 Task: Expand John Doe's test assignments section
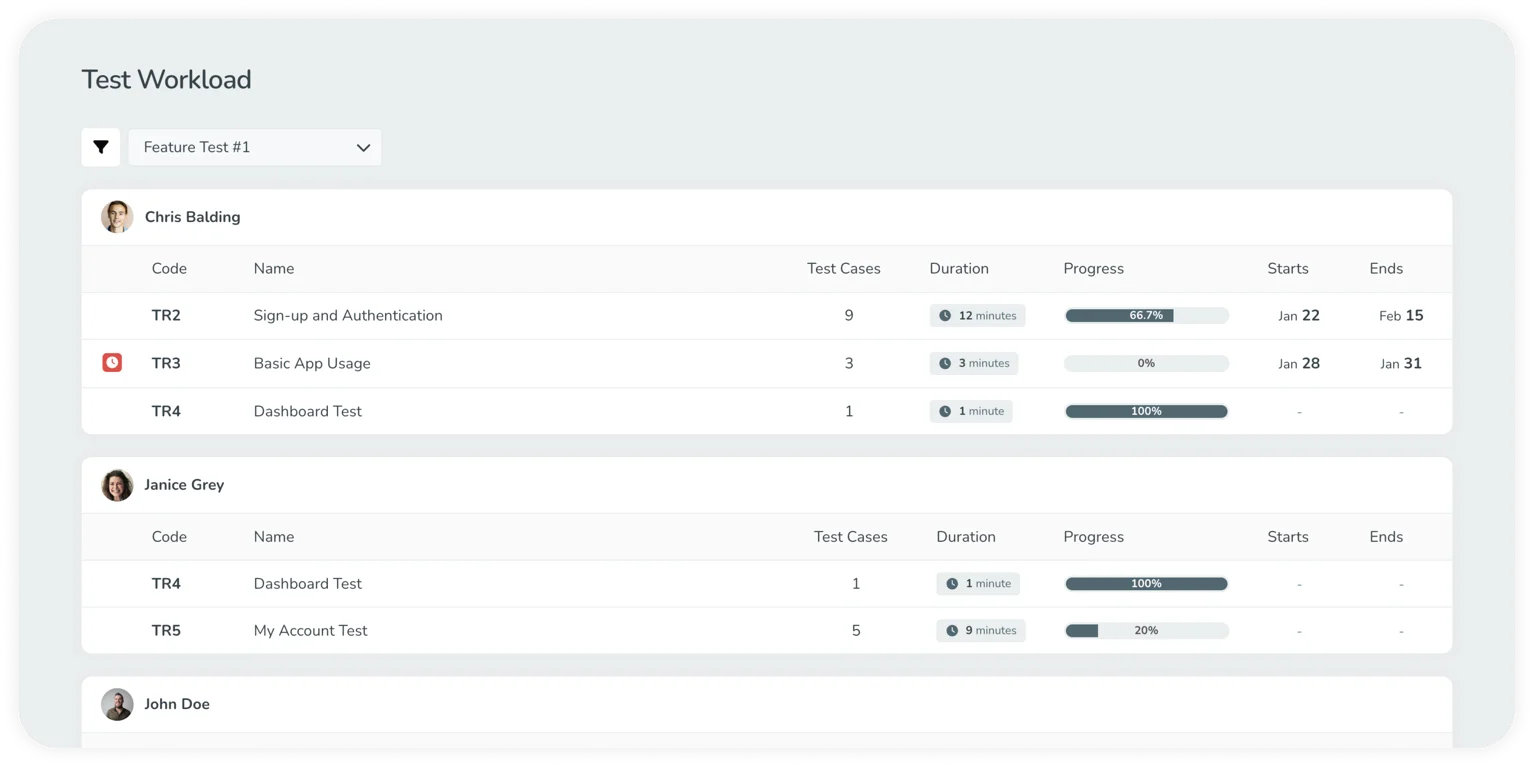[x=177, y=704]
